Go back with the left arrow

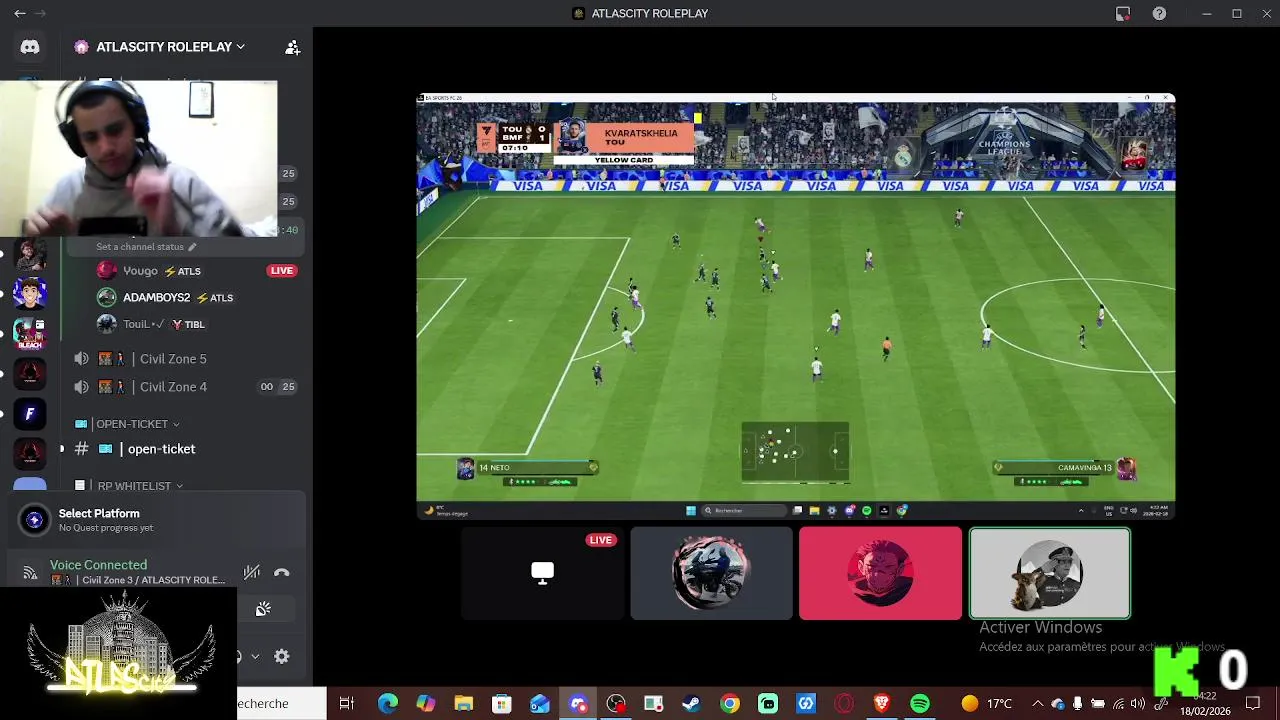[x=20, y=14]
